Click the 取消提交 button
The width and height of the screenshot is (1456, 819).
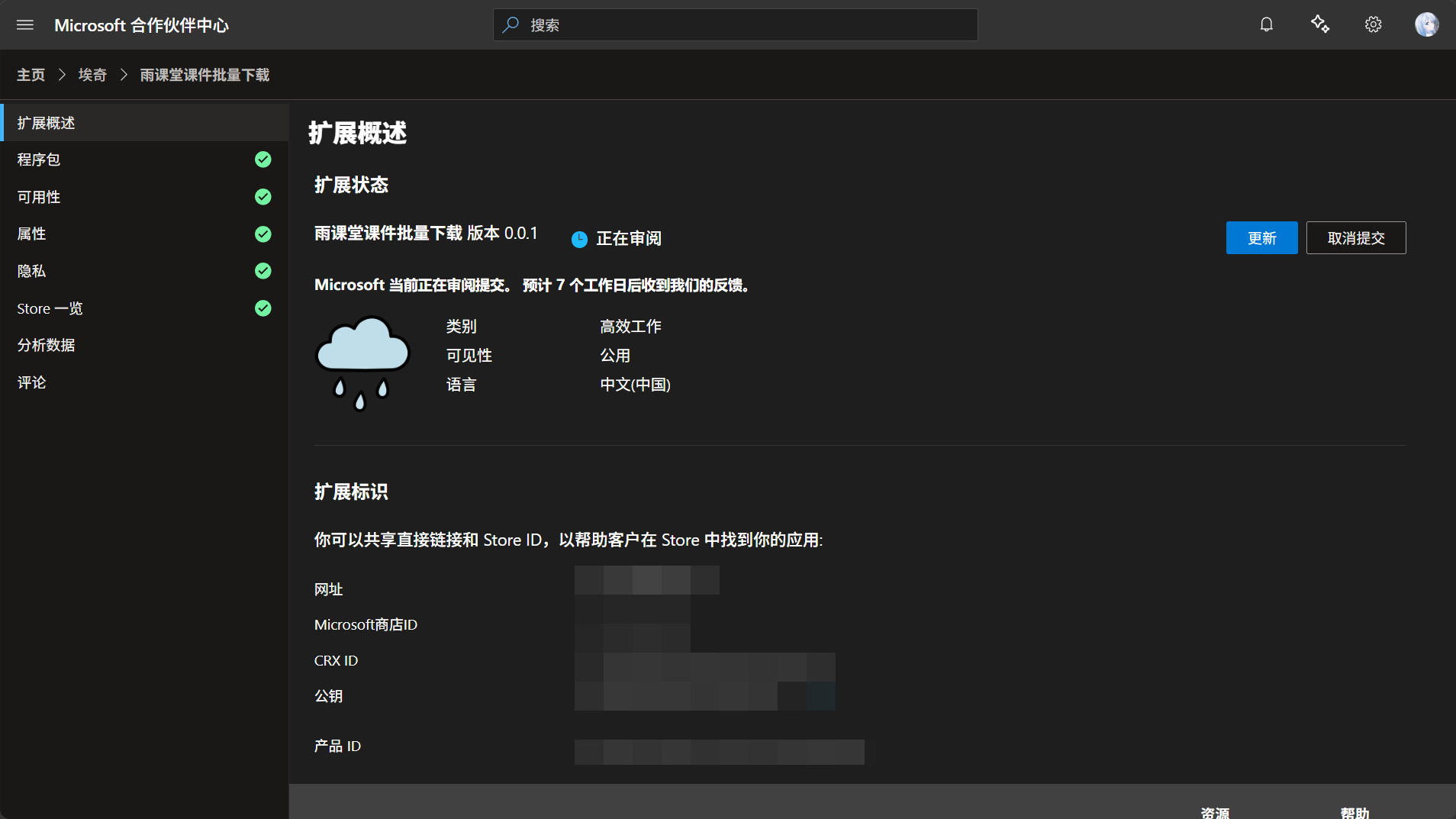[1356, 238]
